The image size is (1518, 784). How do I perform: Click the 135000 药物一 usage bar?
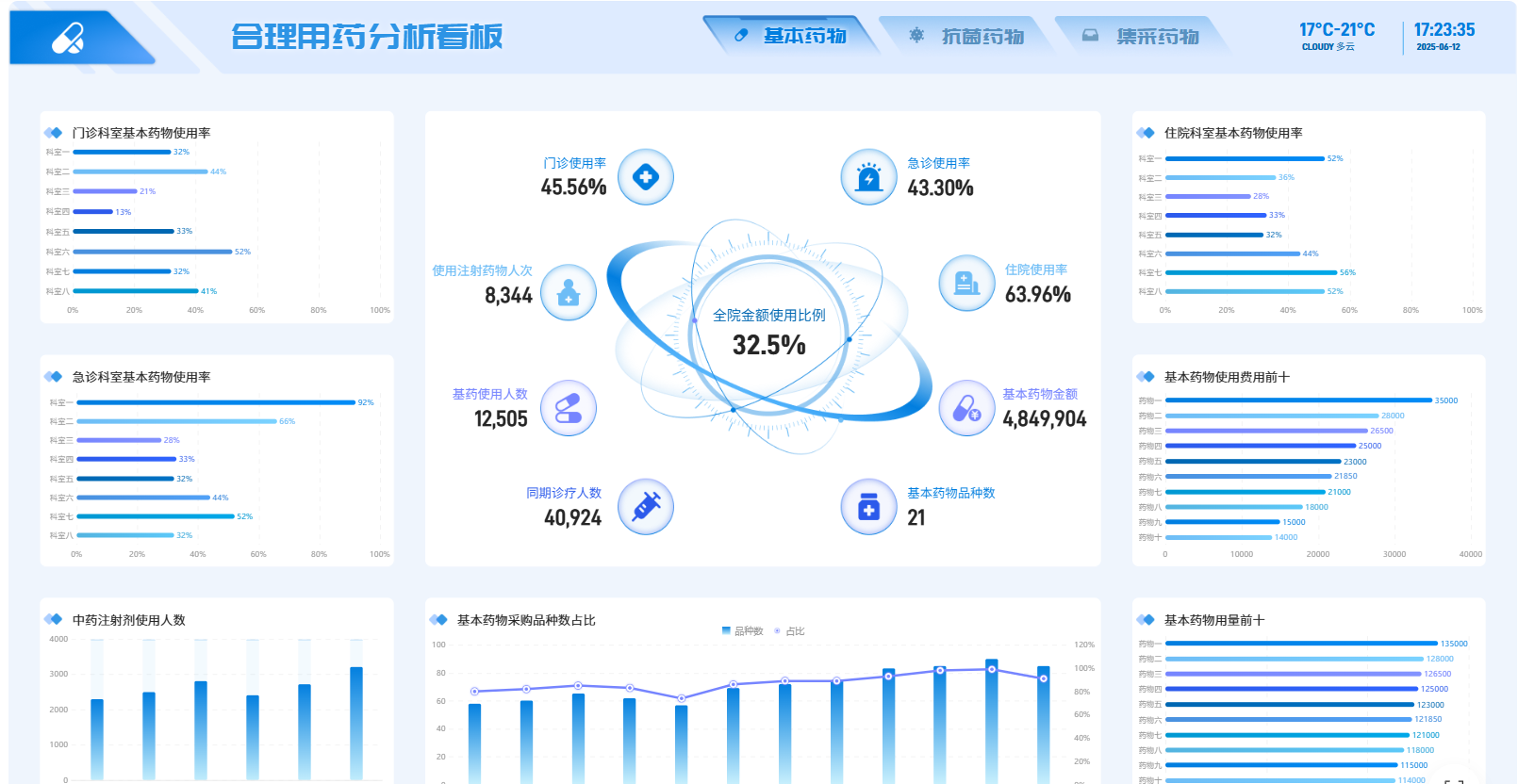point(1301,644)
